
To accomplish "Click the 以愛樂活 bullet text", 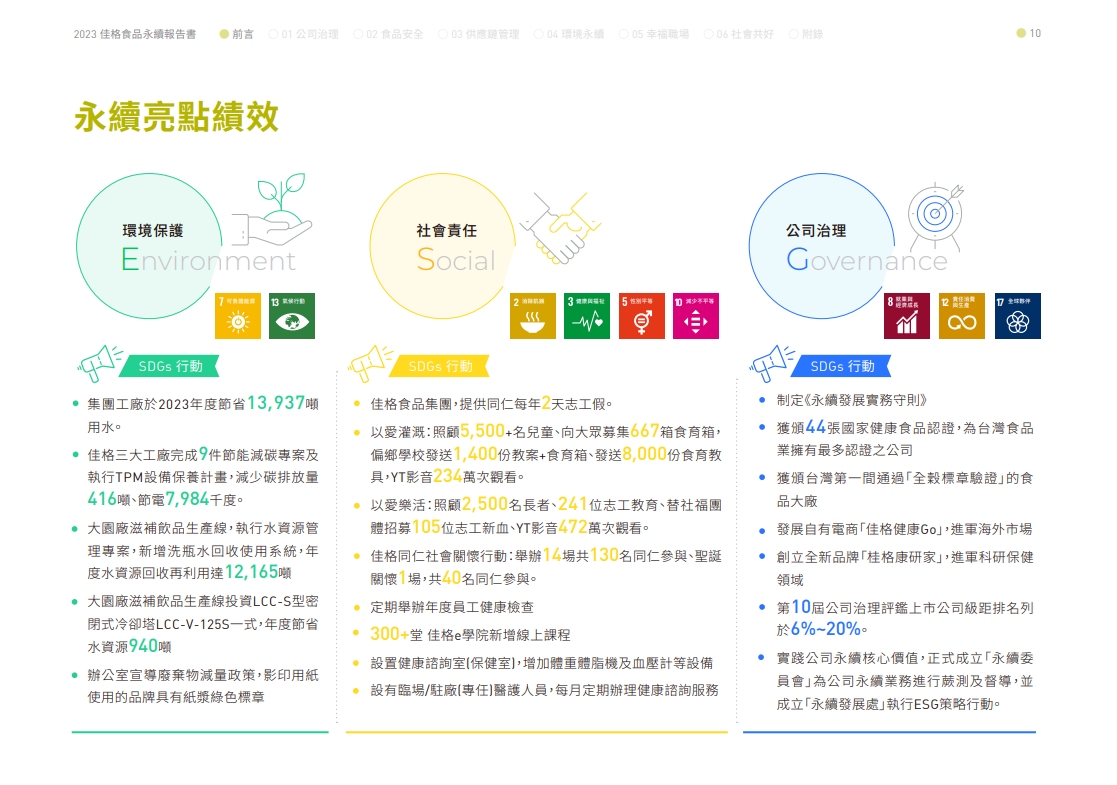I will click(546, 516).
